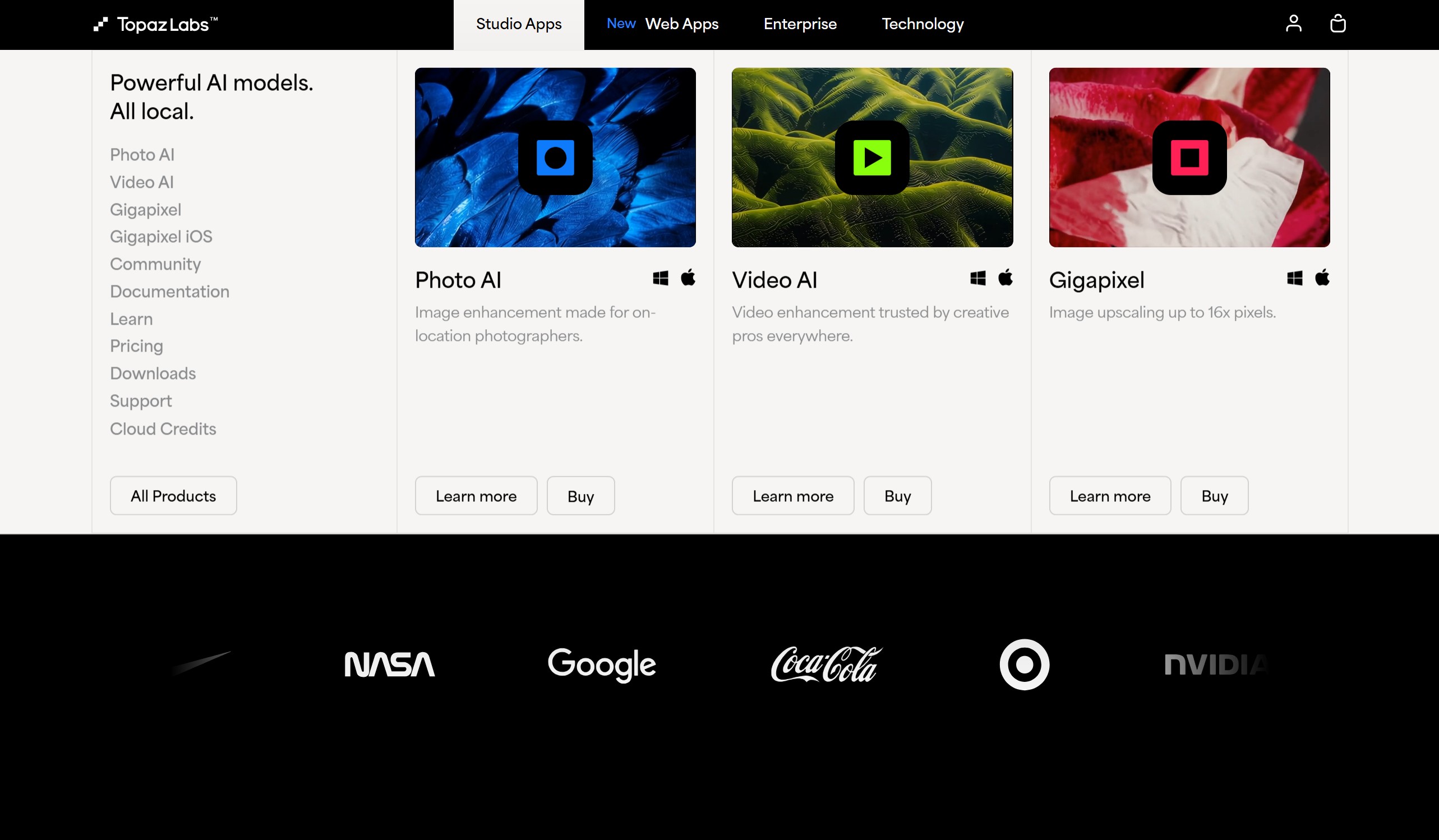Click Buy under Photo AI
Screen dimensions: 1439x840
click(x=581, y=496)
